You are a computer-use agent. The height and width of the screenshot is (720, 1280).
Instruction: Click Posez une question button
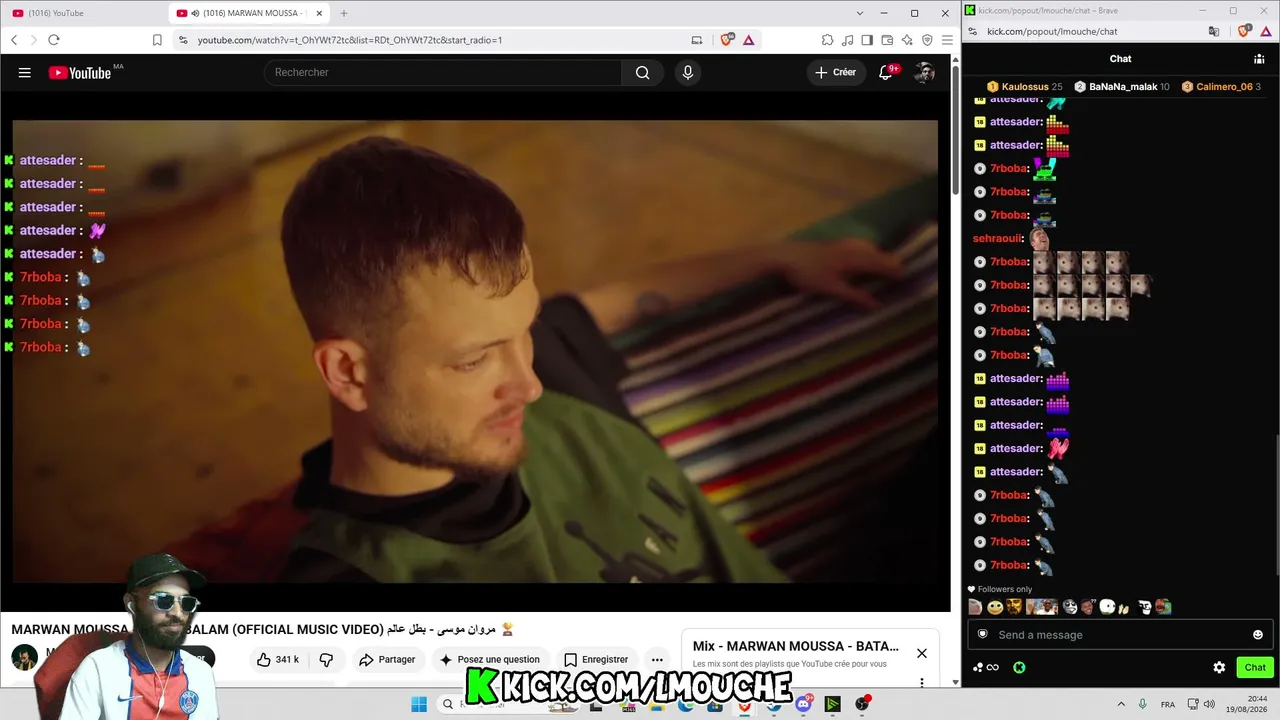point(489,659)
